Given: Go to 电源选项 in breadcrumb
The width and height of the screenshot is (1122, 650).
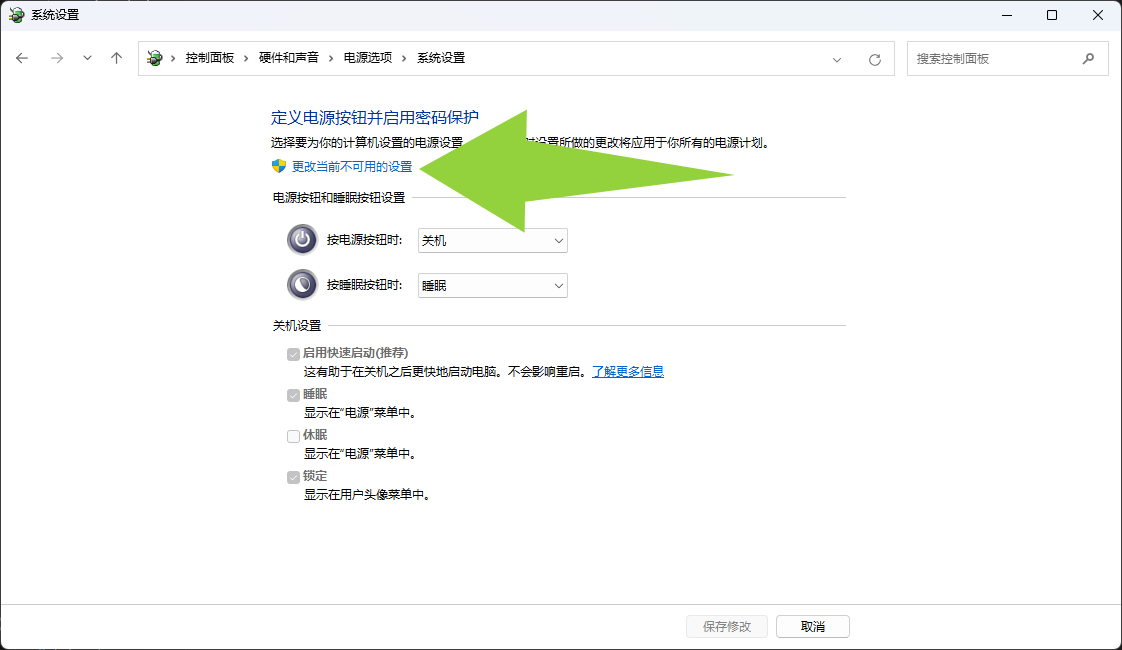Looking at the screenshot, I should (x=368, y=58).
